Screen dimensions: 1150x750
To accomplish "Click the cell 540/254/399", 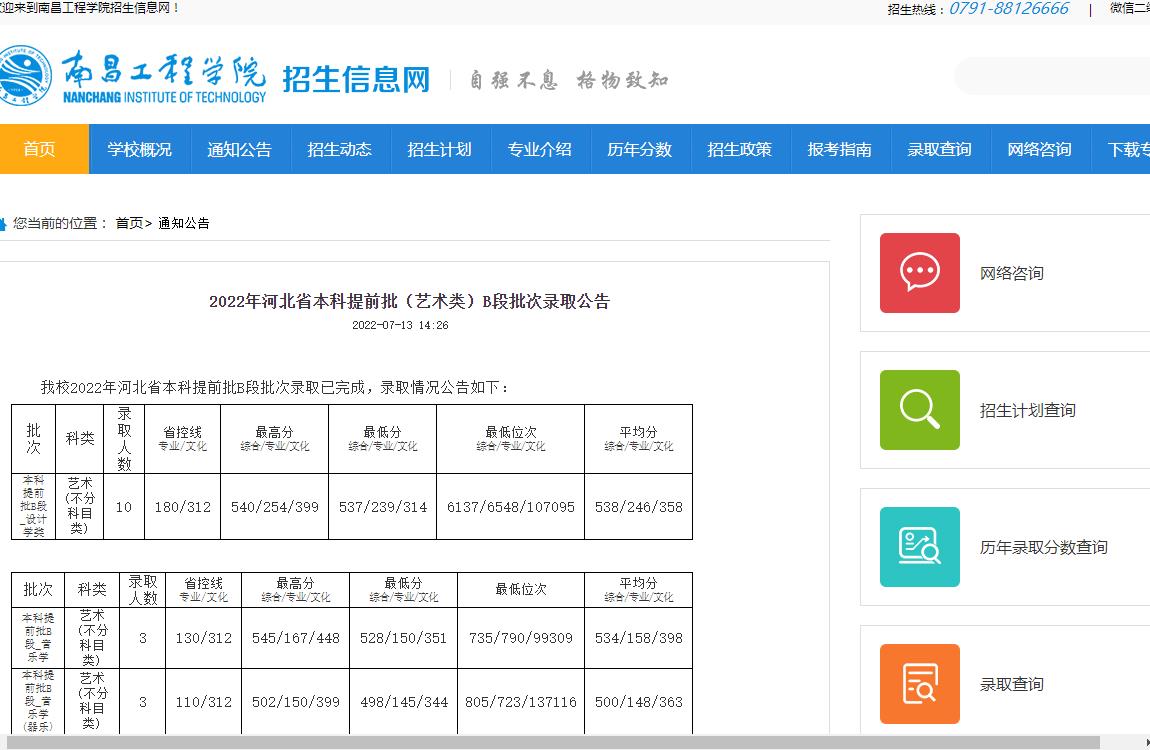I will tap(274, 507).
